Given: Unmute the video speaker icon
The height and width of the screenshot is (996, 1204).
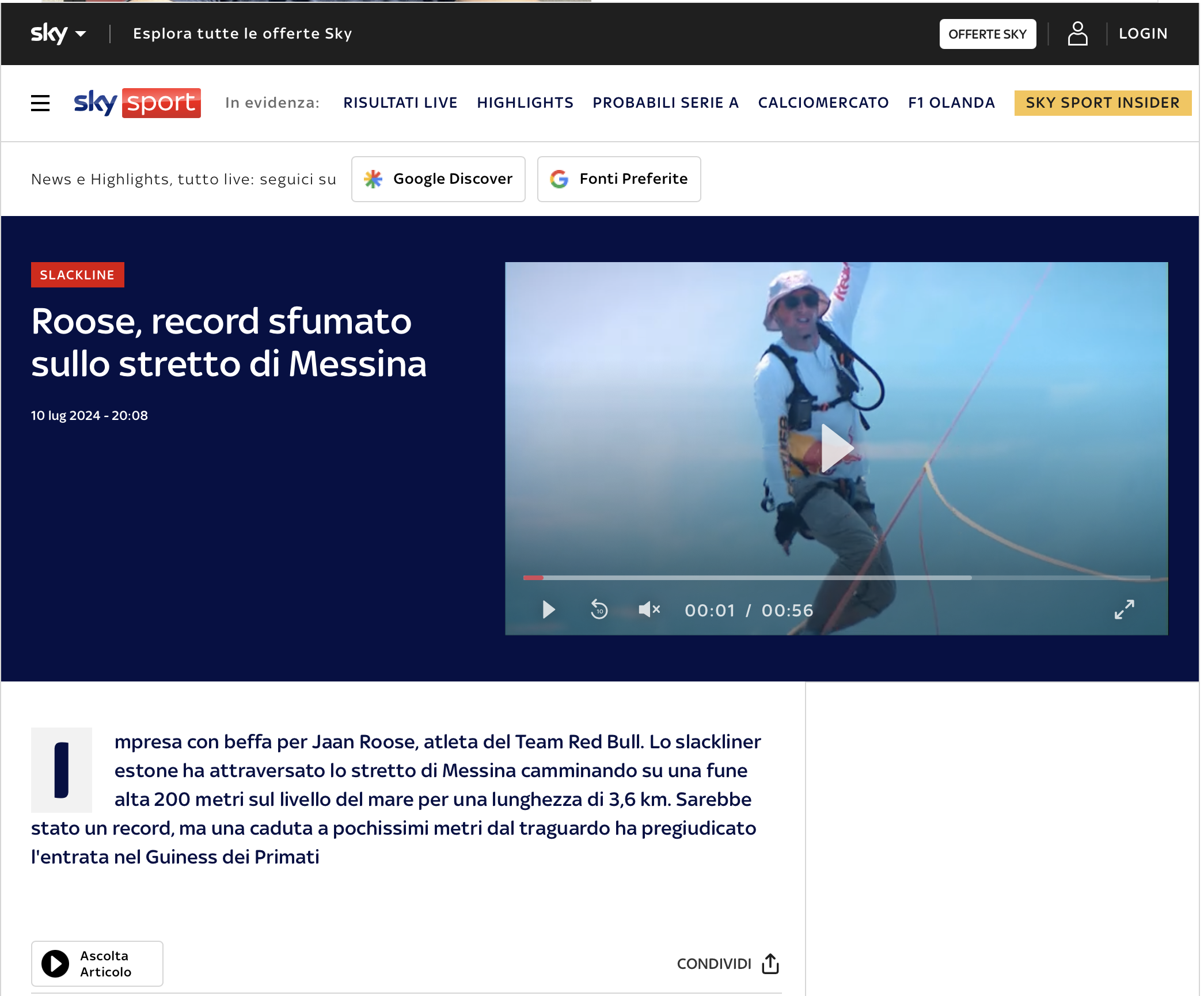Looking at the screenshot, I should pos(649,609).
